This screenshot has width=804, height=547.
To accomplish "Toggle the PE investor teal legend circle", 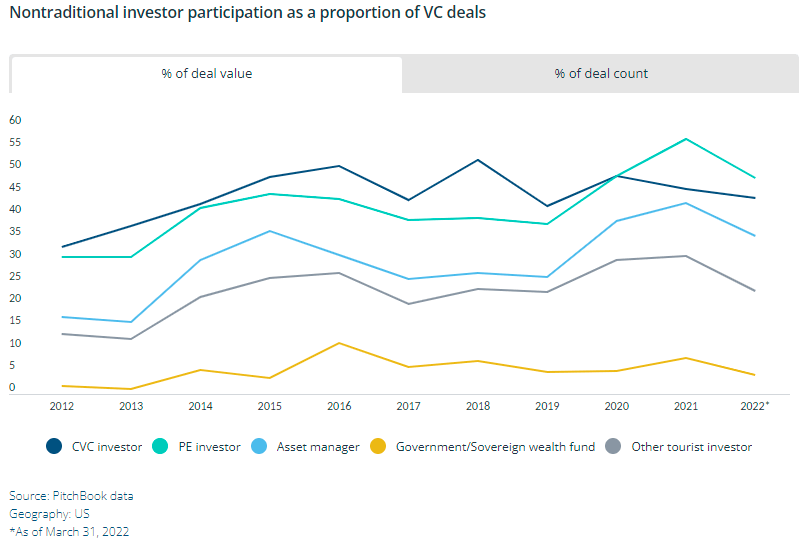I will click(160, 447).
